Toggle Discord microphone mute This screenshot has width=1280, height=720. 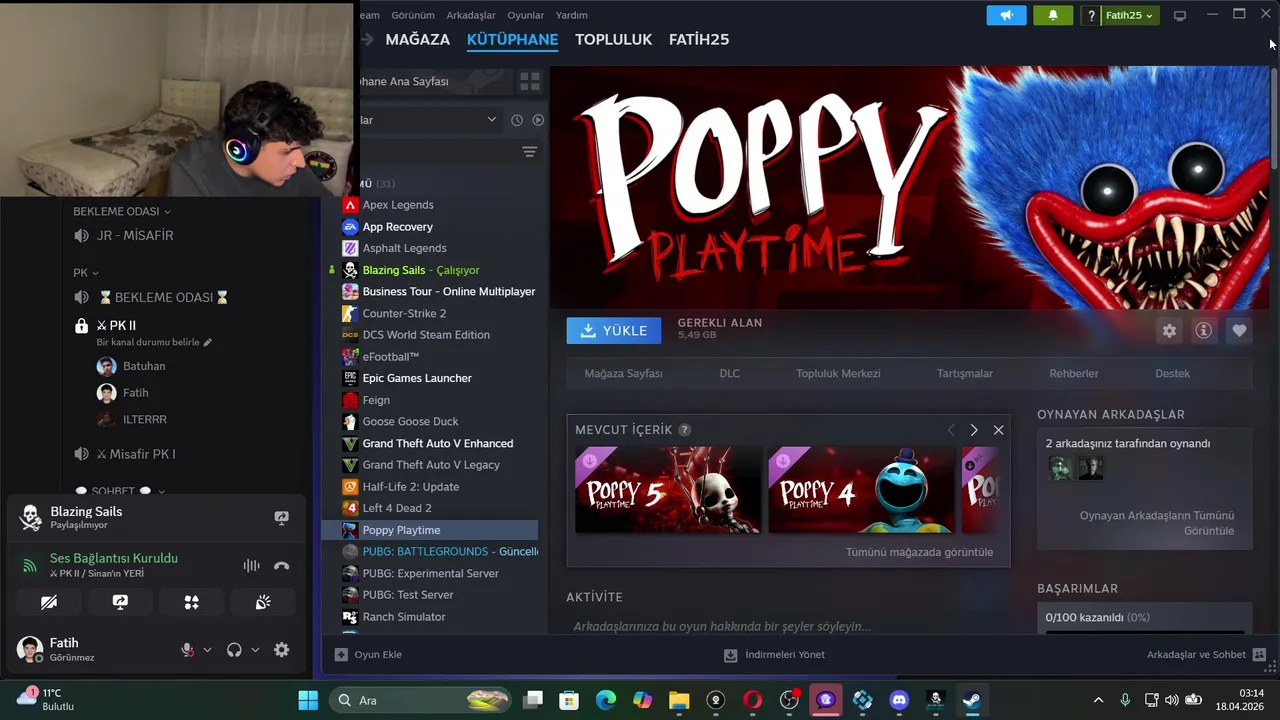[187, 650]
